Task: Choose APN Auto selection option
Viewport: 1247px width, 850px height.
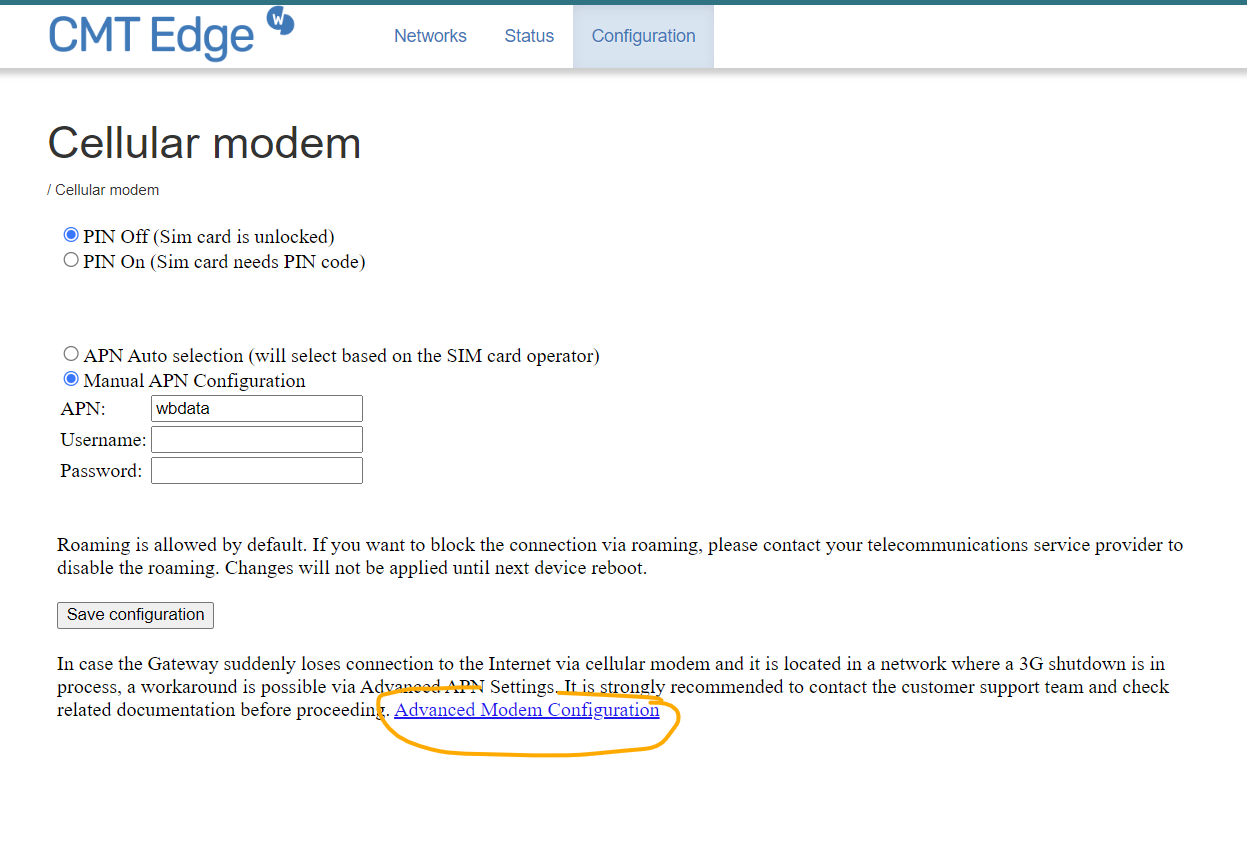Action: pyautogui.click(x=71, y=354)
